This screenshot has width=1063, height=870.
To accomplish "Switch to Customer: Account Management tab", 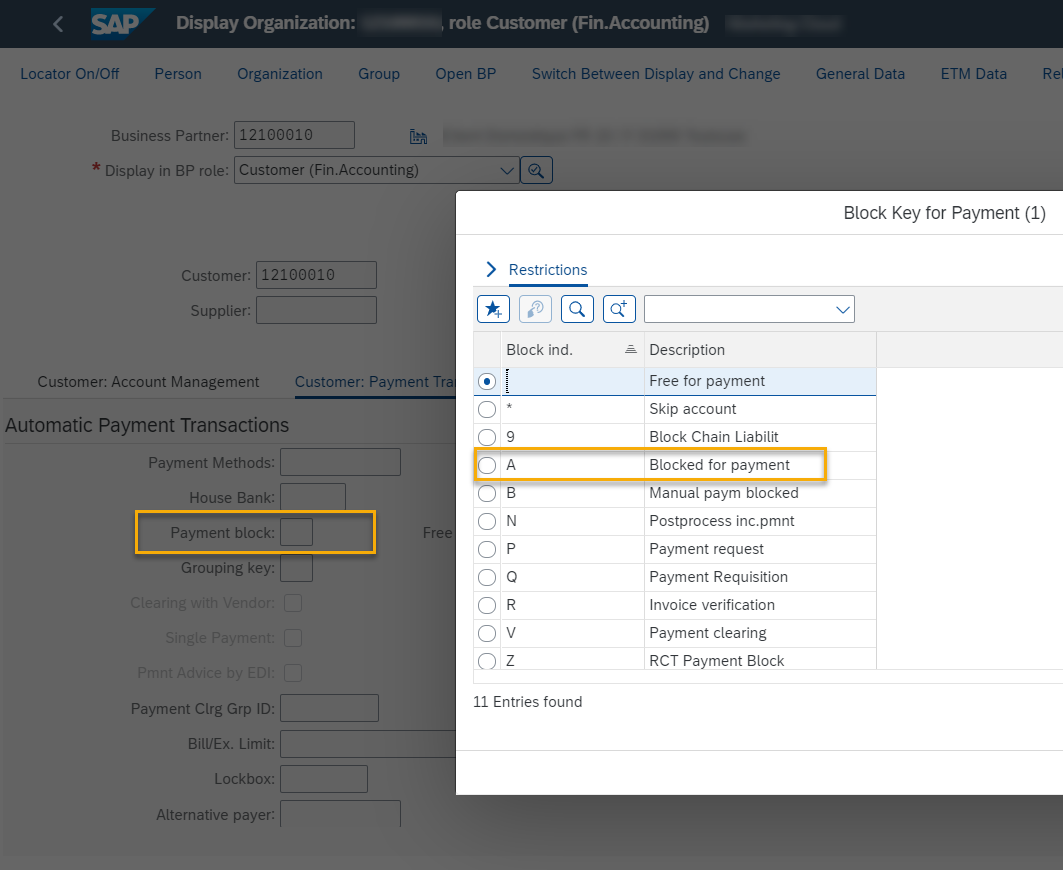I will (148, 382).
